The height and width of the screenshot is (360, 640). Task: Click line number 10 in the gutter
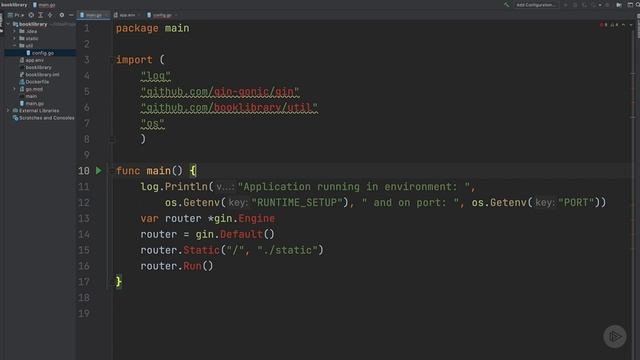(84, 171)
